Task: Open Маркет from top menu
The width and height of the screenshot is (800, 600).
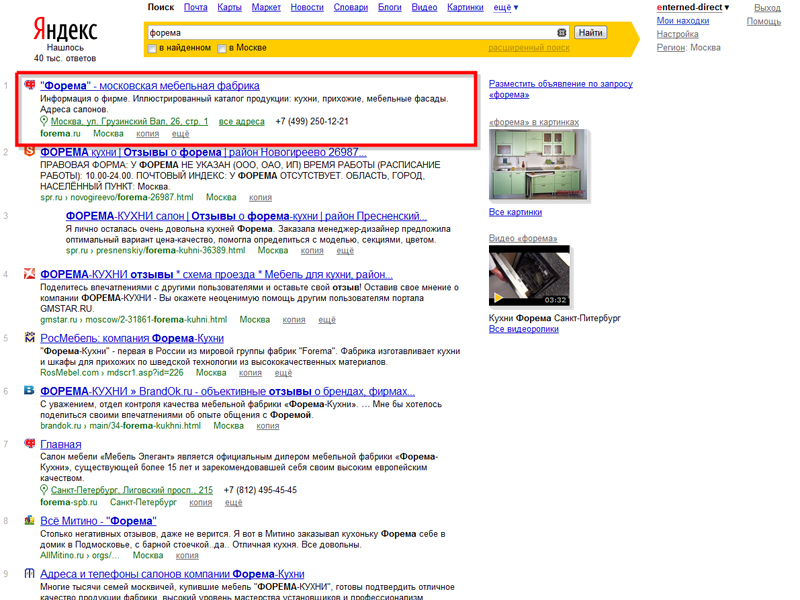Action: [x=266, y=7]
